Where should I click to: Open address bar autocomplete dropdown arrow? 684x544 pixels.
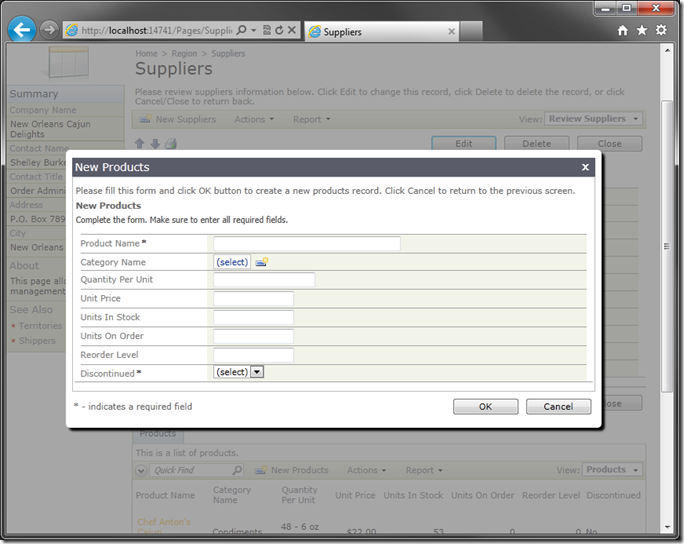point(253,30)
